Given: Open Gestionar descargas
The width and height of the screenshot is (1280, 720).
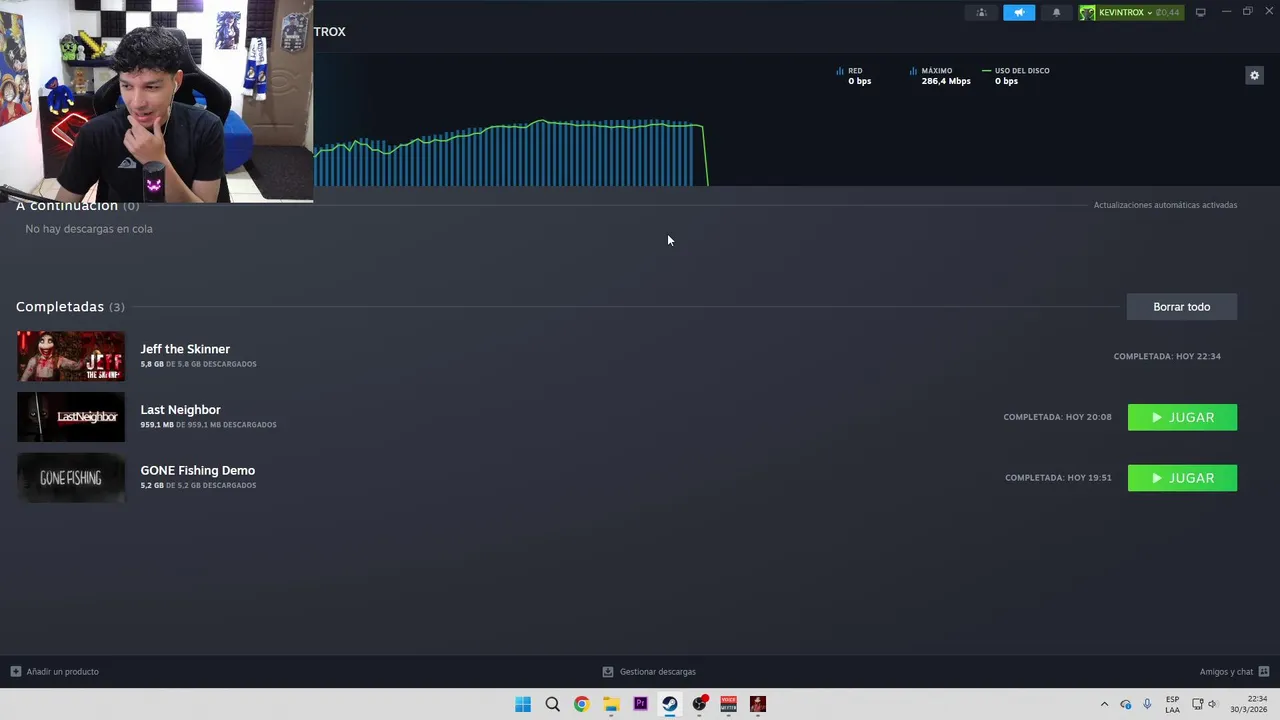Looking at the screenshot, I should (x=649, y=672).
